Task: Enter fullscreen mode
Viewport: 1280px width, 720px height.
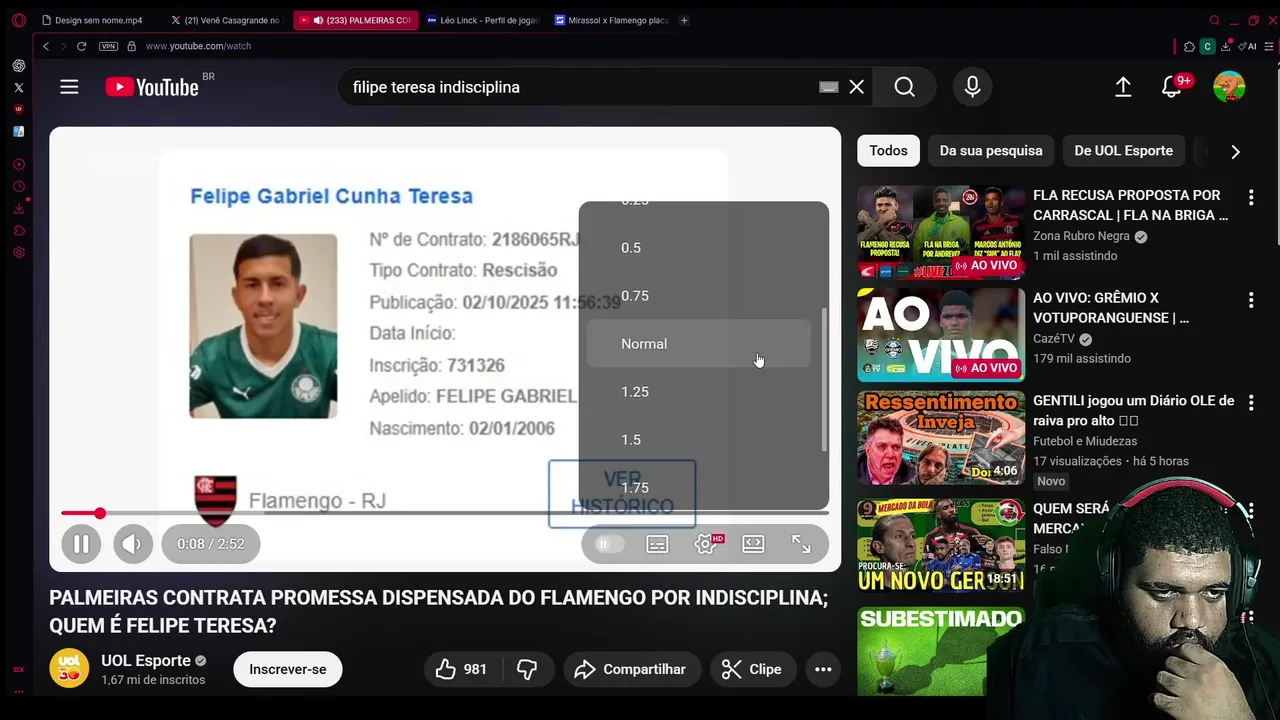Action: [x=801, y=544]
